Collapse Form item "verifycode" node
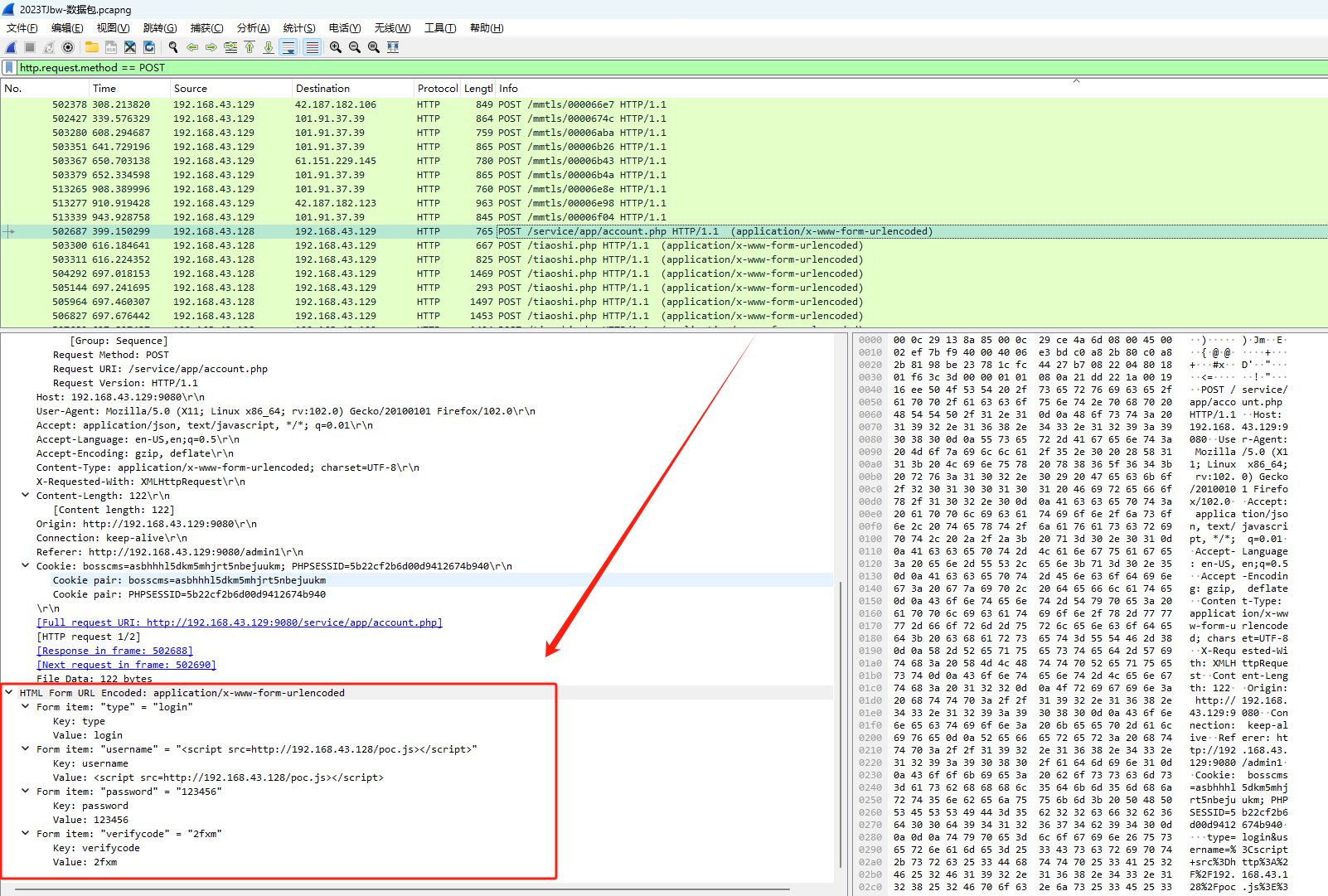 [x=26, y=834]
